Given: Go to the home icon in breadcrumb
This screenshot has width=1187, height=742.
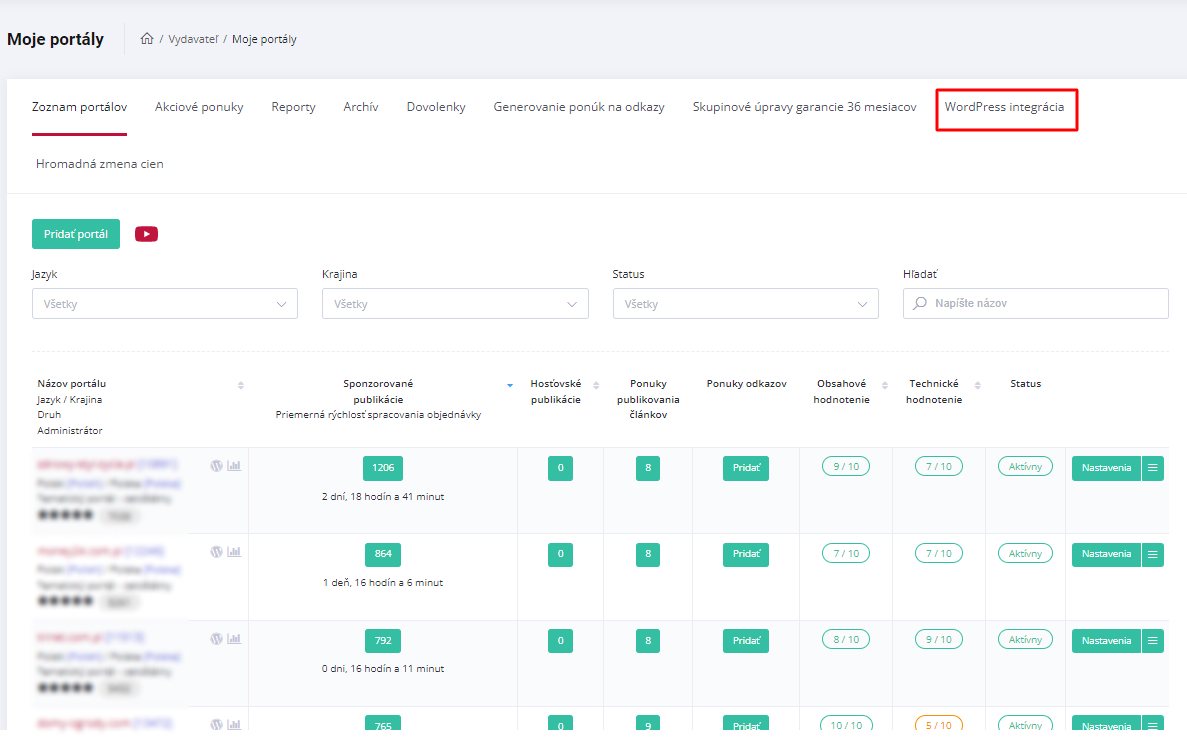Looking at the screenshot, I should pyautogui.click(x=147, y=39).
